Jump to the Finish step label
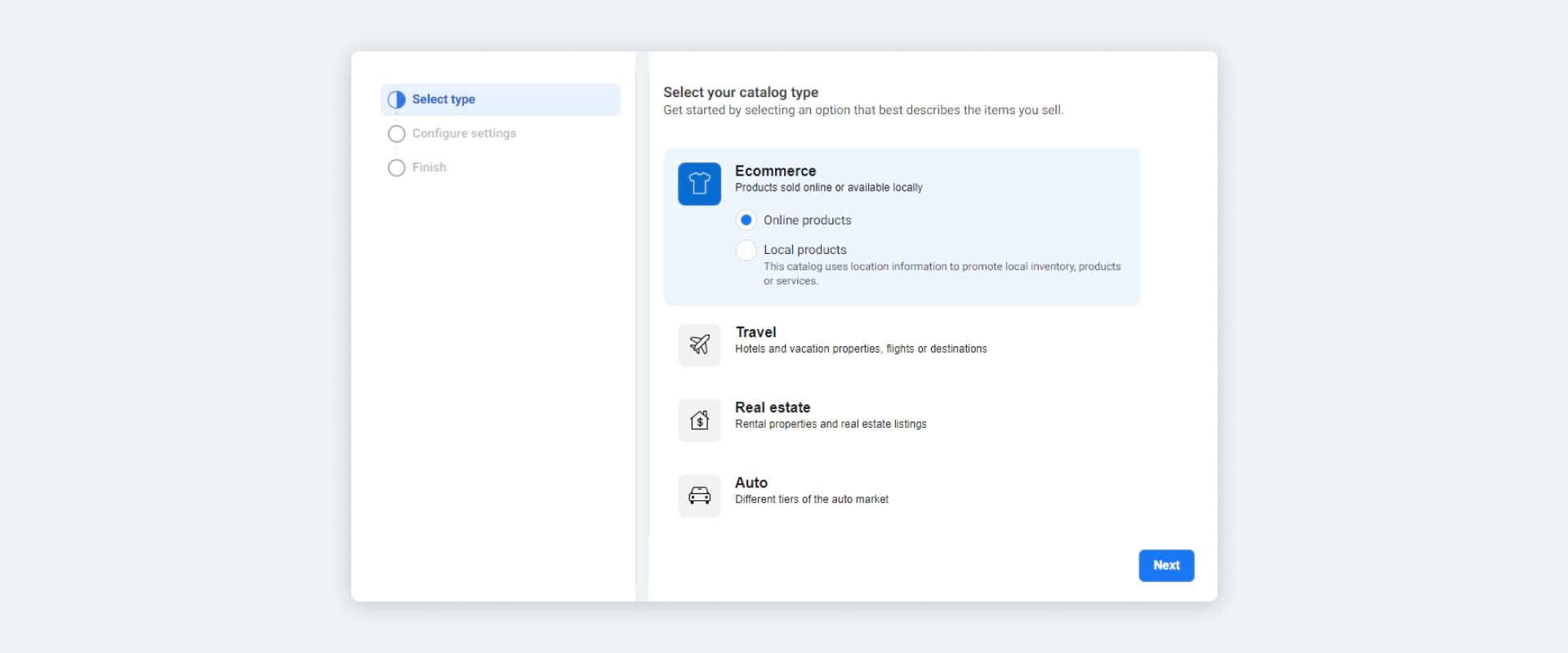The height and width of the screenshot is (653, 1568). tap(429, 167)
